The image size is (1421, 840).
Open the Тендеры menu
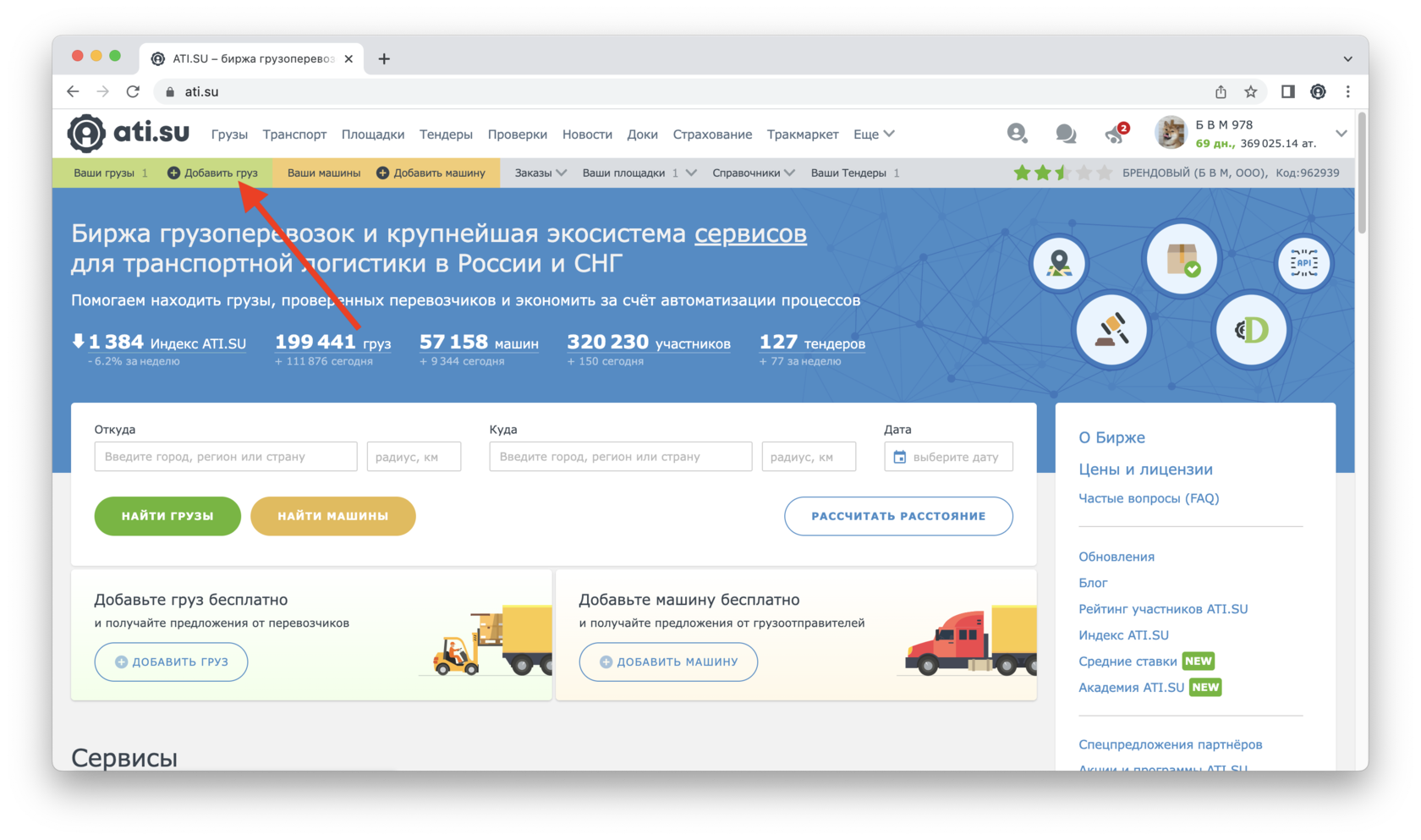coord(446,134)
